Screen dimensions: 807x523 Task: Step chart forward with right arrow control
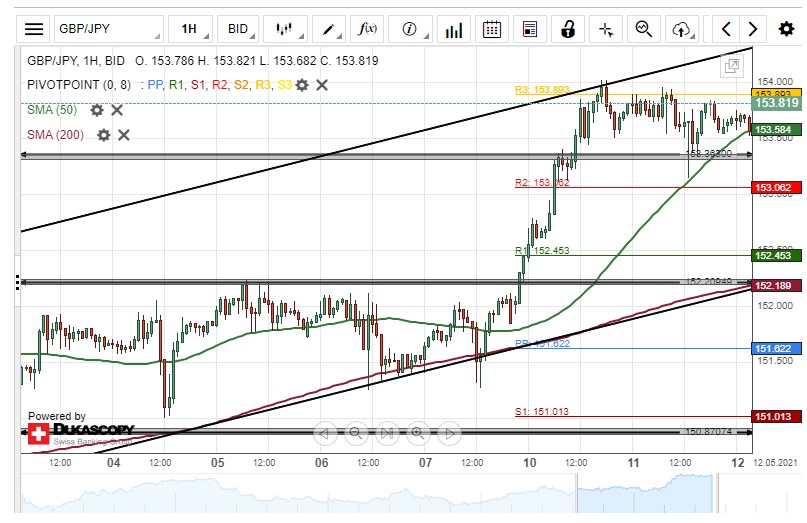click(449, 433)
